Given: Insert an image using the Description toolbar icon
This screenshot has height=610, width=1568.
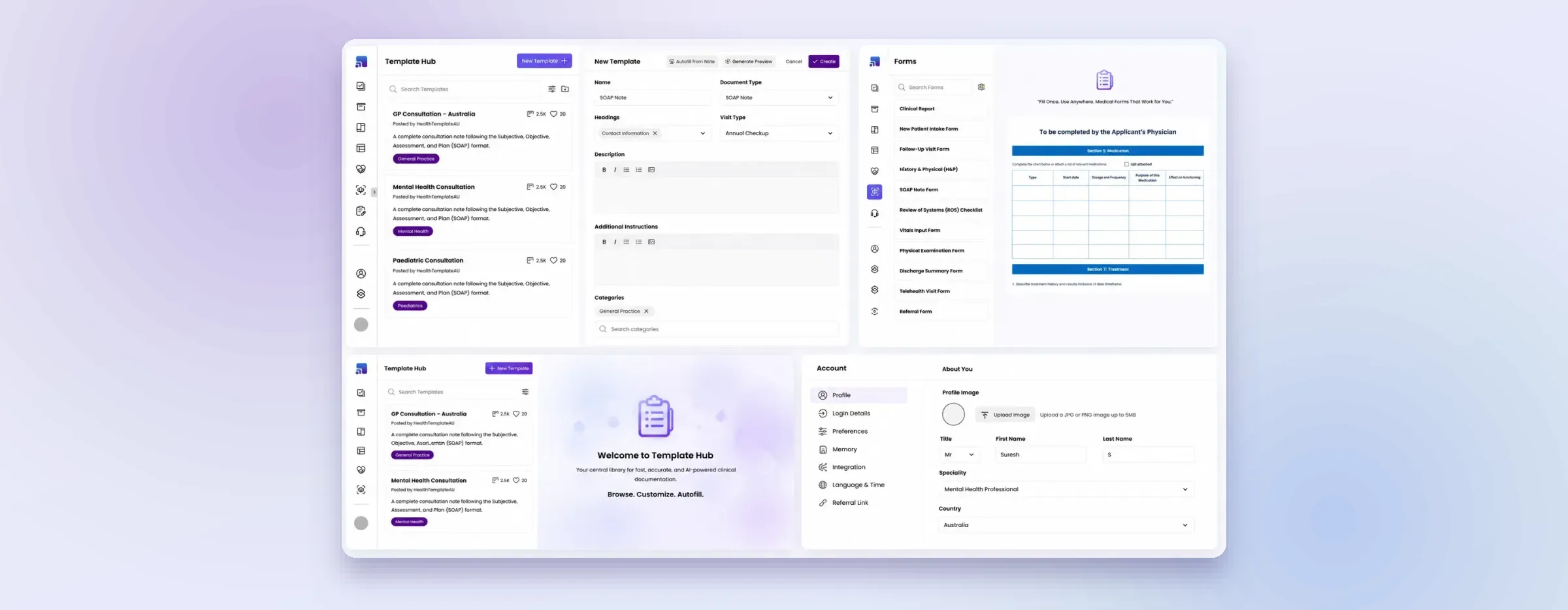Looking at the screenshot, I should pos(651,170).
